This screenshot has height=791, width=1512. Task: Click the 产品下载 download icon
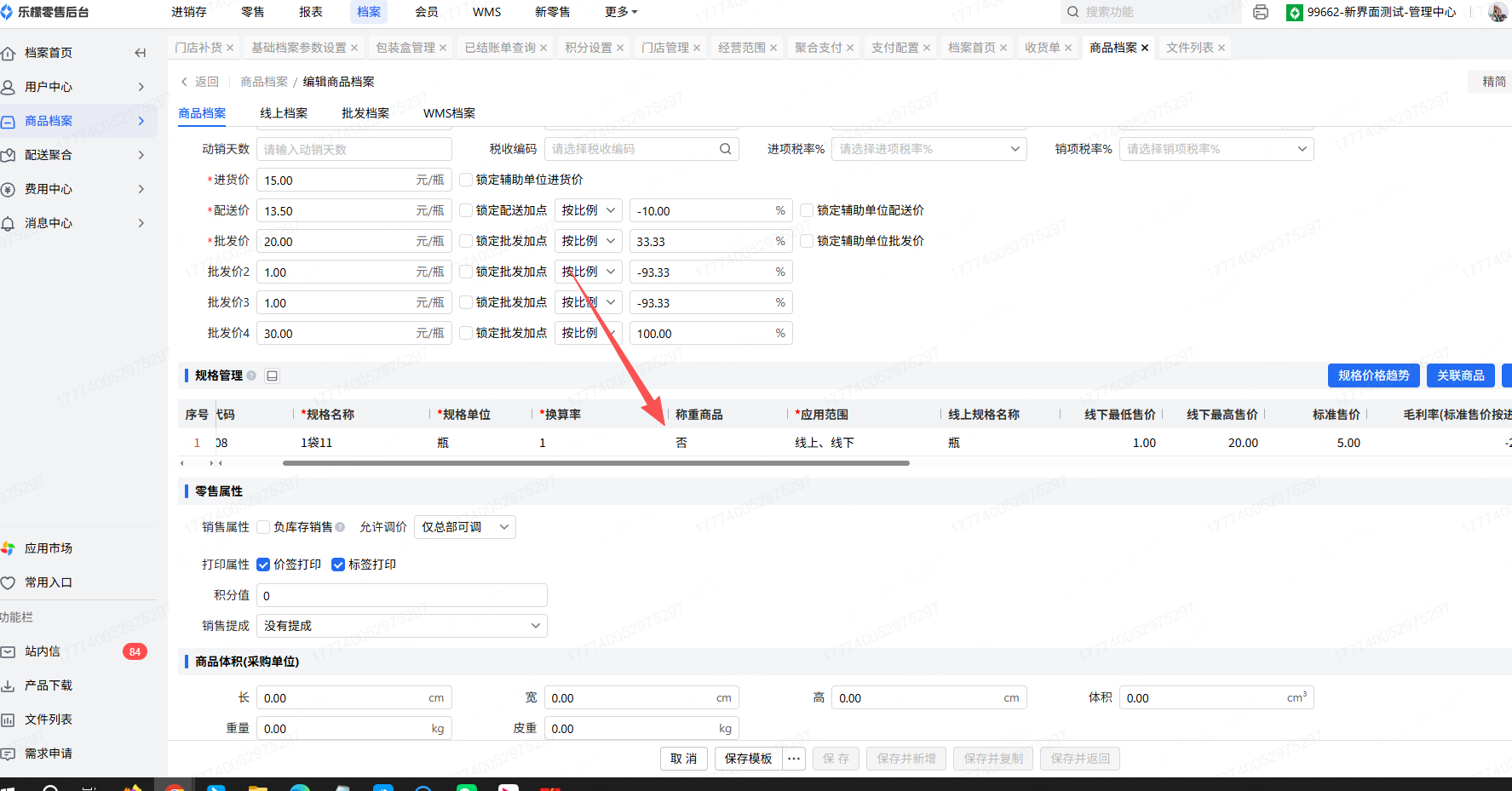[x=9, y=685]
